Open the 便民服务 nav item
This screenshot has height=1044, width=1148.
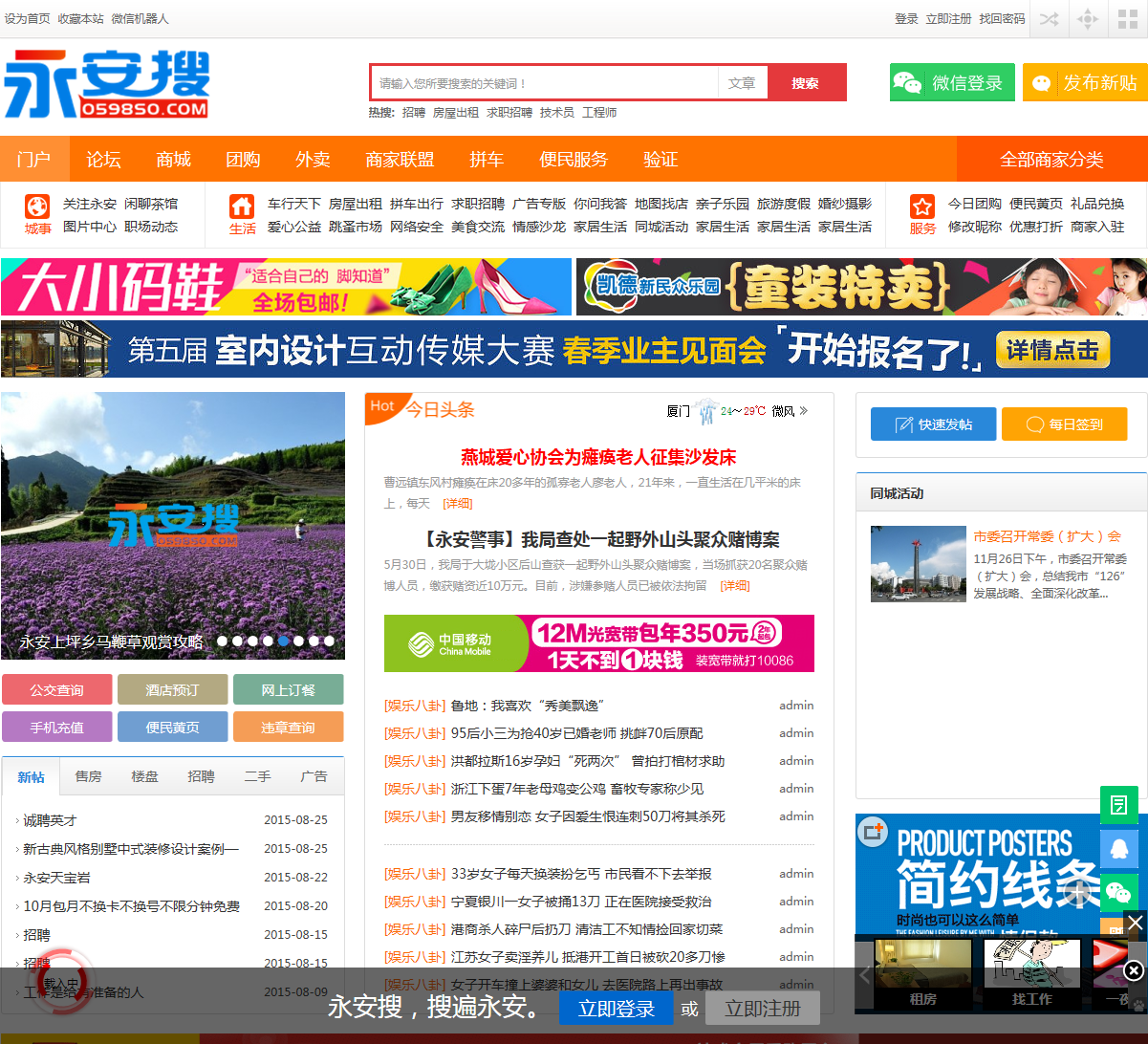(574, 159)
